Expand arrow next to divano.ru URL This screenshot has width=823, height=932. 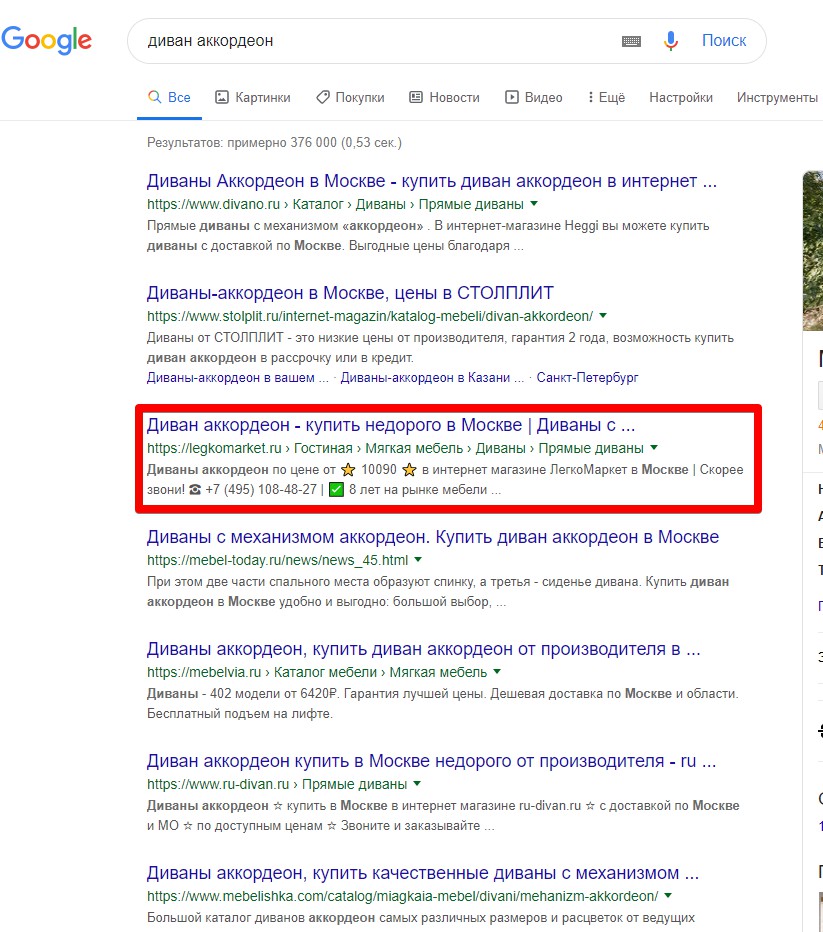pyautogui.click(x=534, y=204)
